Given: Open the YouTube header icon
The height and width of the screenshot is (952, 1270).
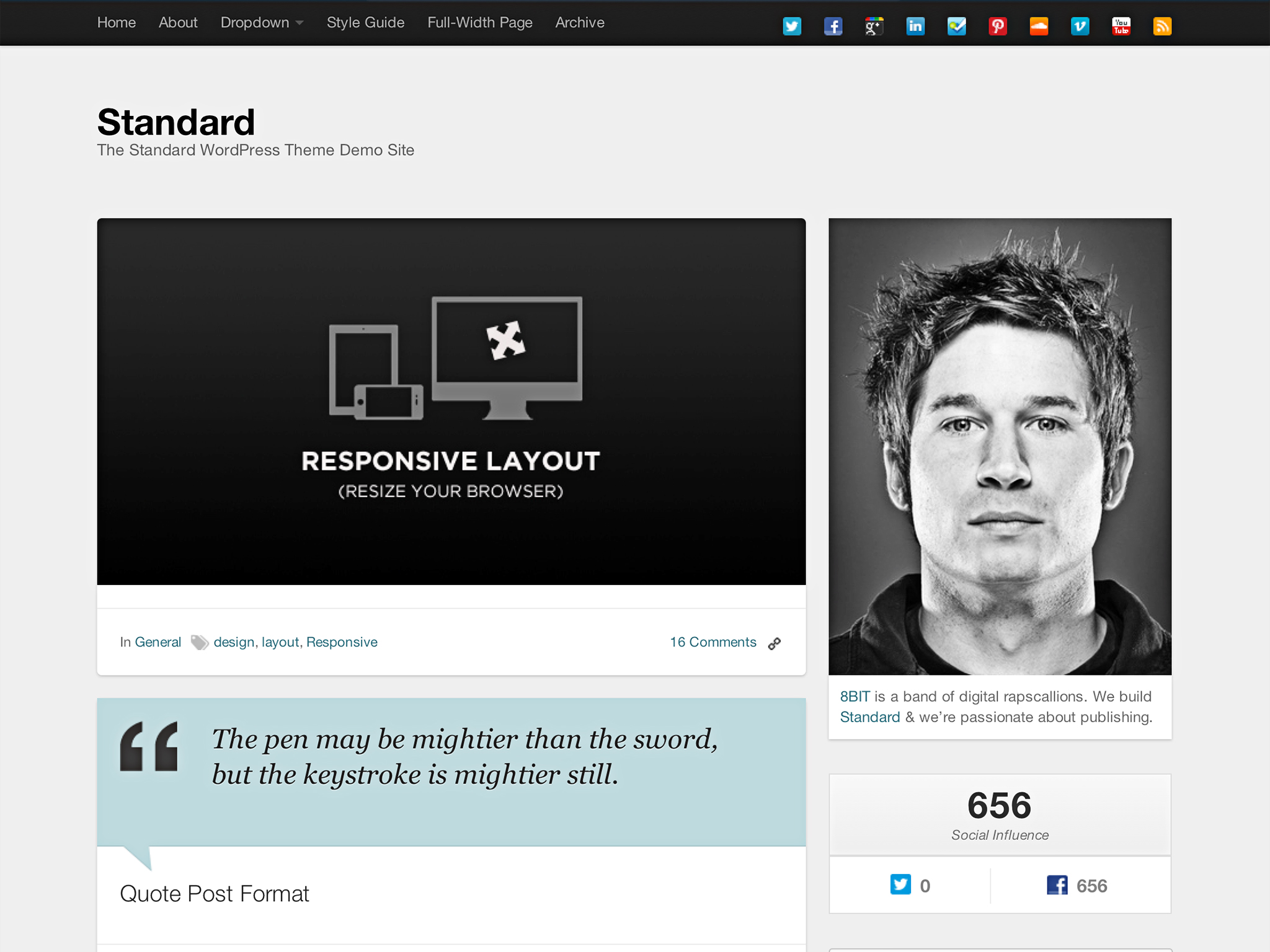Looking at the screenshot, I should 1121,26.
